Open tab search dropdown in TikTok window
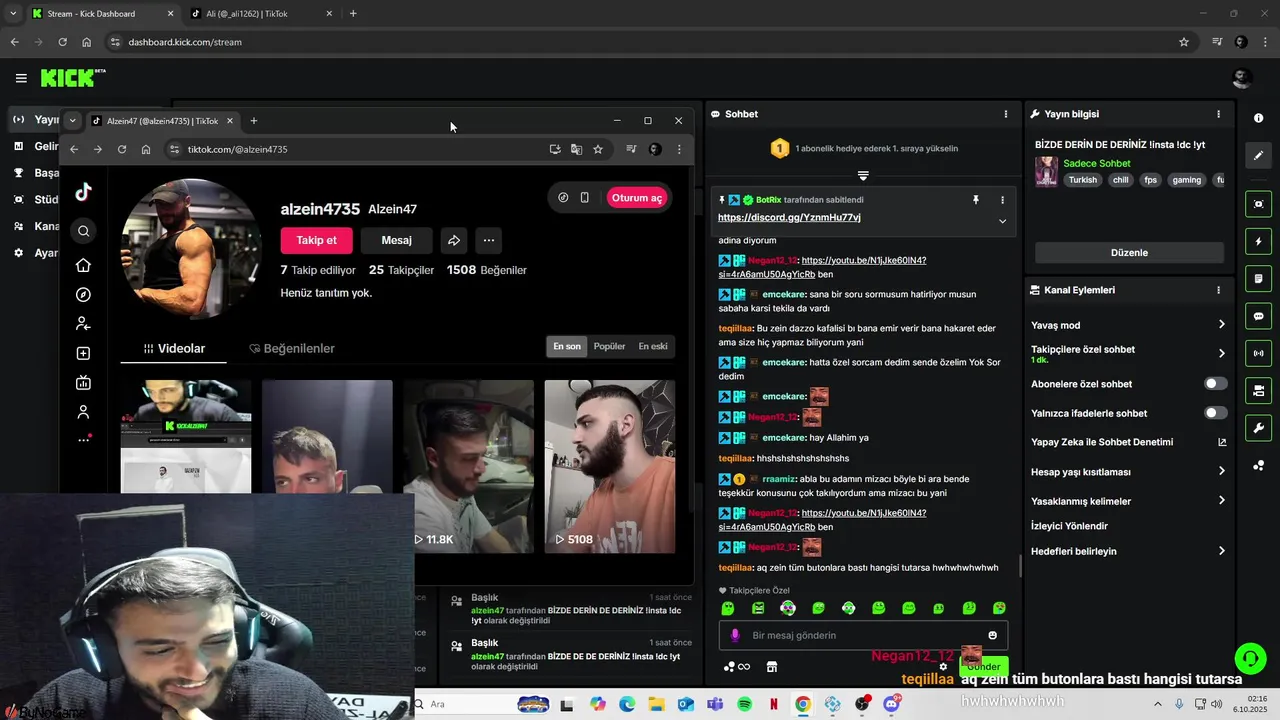The image size is (1280, 720). click(x=72, y=121)
